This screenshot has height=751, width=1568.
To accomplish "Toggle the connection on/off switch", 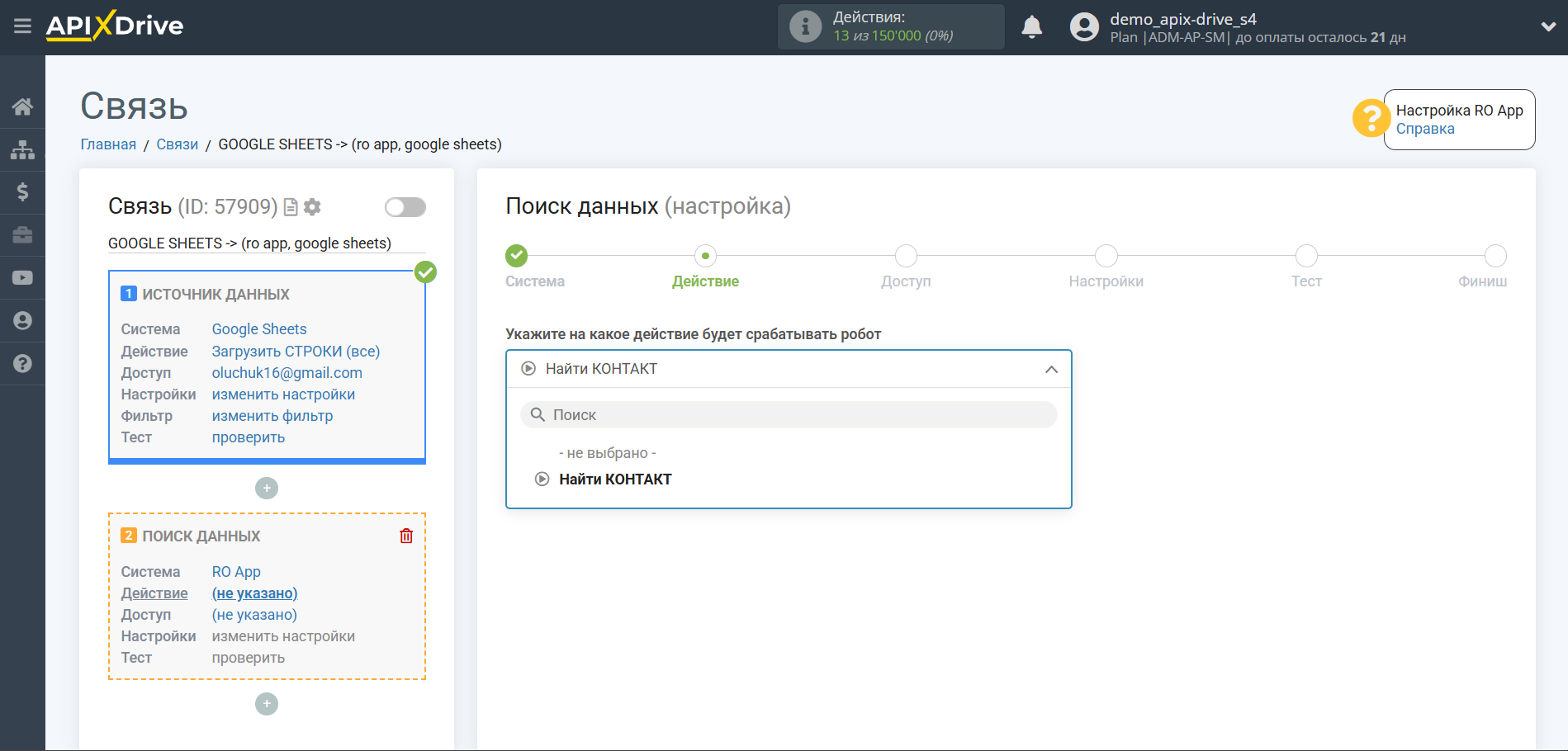I will pos(405,207).
